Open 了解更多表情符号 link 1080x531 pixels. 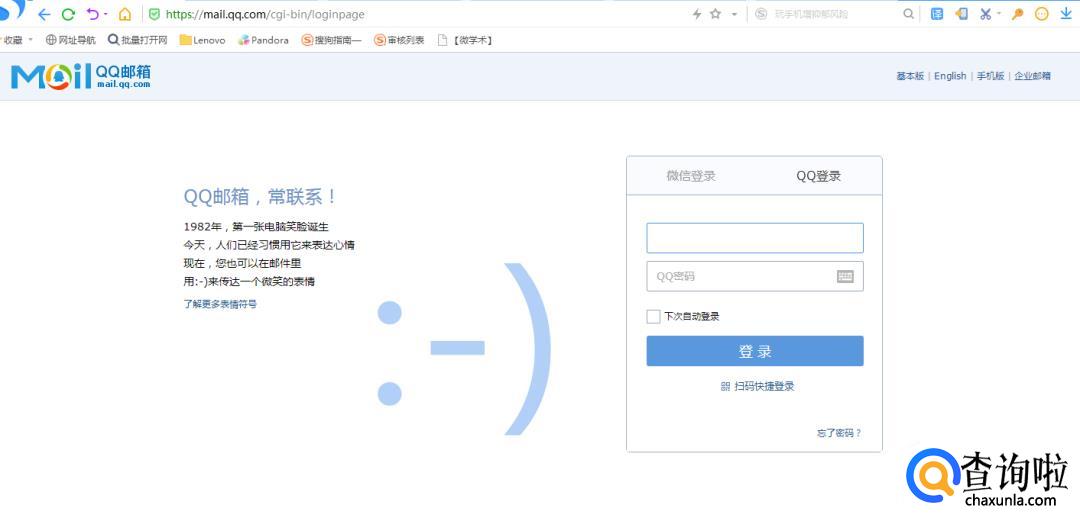[220, 304]
